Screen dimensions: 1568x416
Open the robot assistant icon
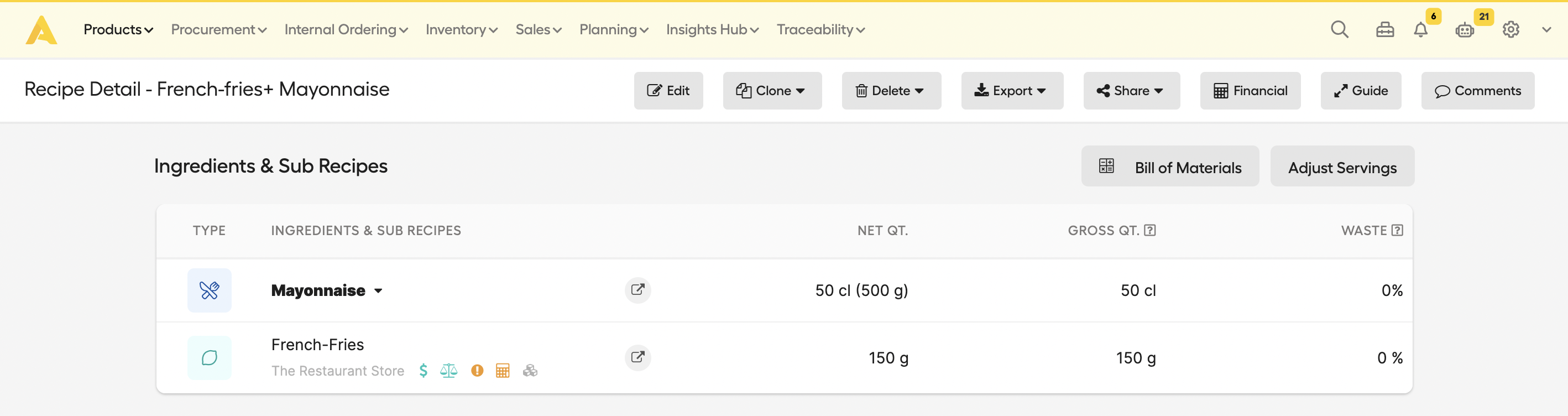1464,29
